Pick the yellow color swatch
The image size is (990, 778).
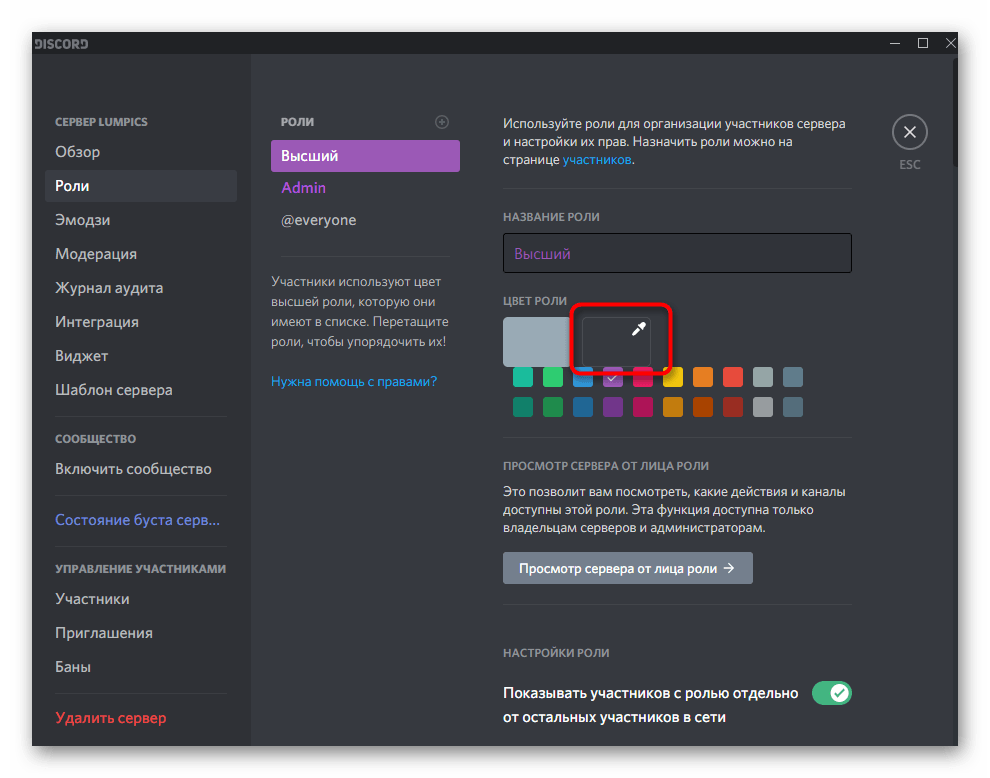point(673,377)
